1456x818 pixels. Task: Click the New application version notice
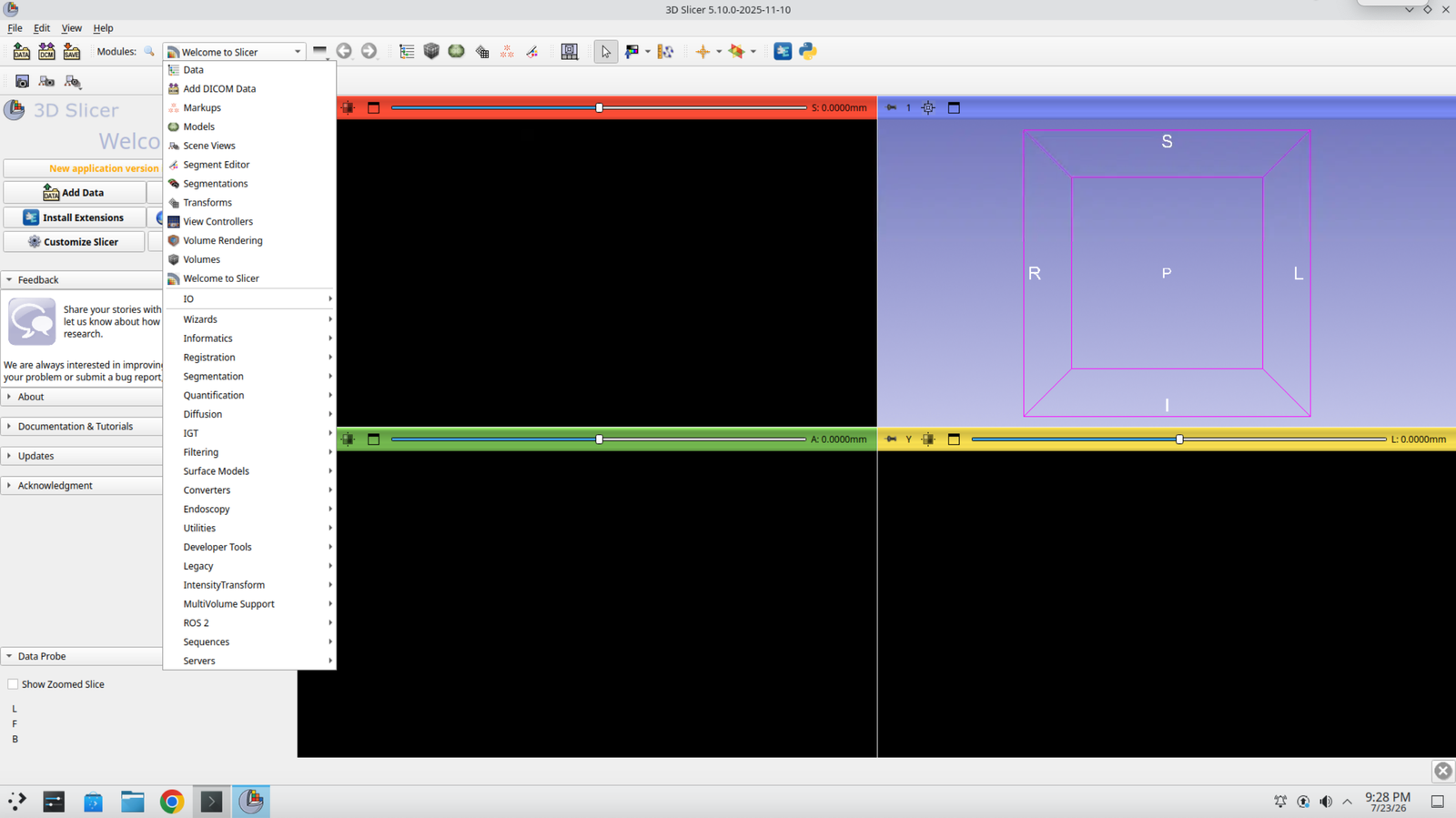click(x=83, y=168)
